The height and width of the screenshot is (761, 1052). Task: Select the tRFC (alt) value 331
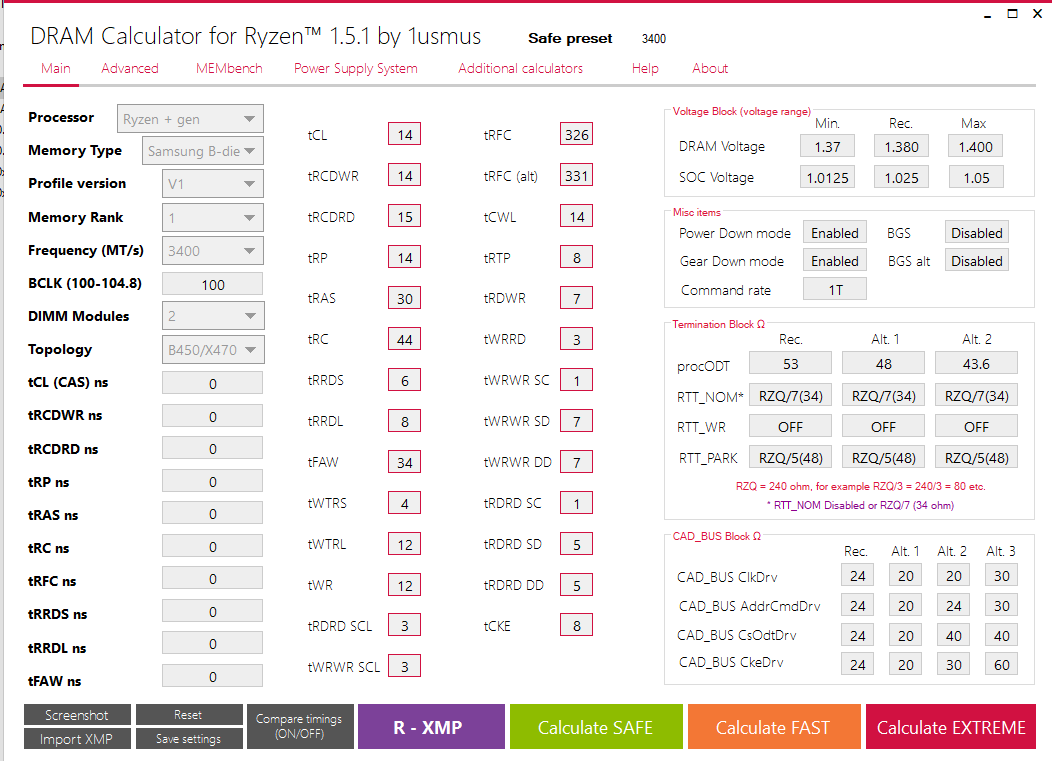pyautogui.click(x=576, y=175)
